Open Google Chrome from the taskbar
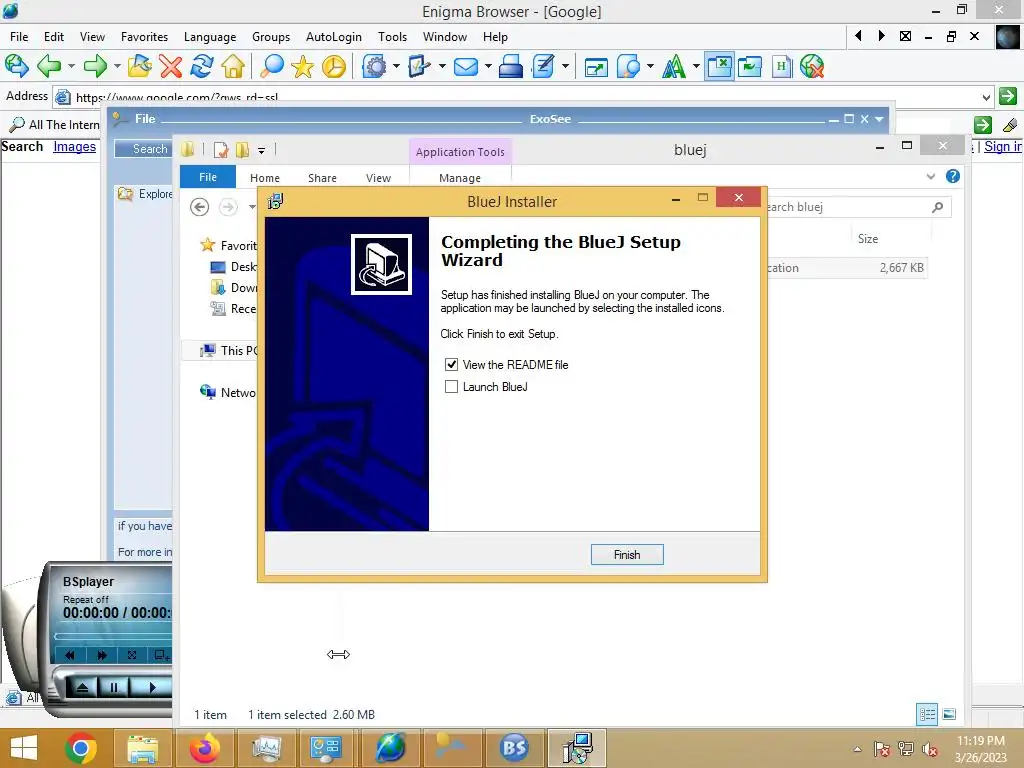Image resolution: width=1024 pixels, height=768 pixels. (81, 748)
